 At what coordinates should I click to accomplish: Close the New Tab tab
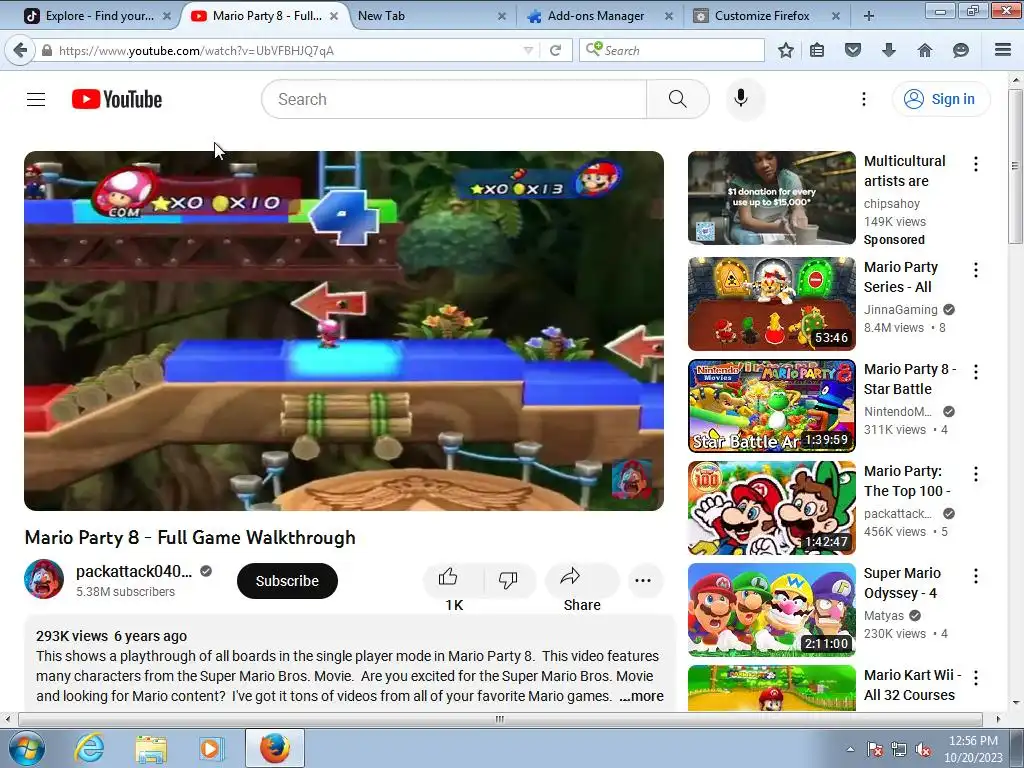[x=502, y=16]
